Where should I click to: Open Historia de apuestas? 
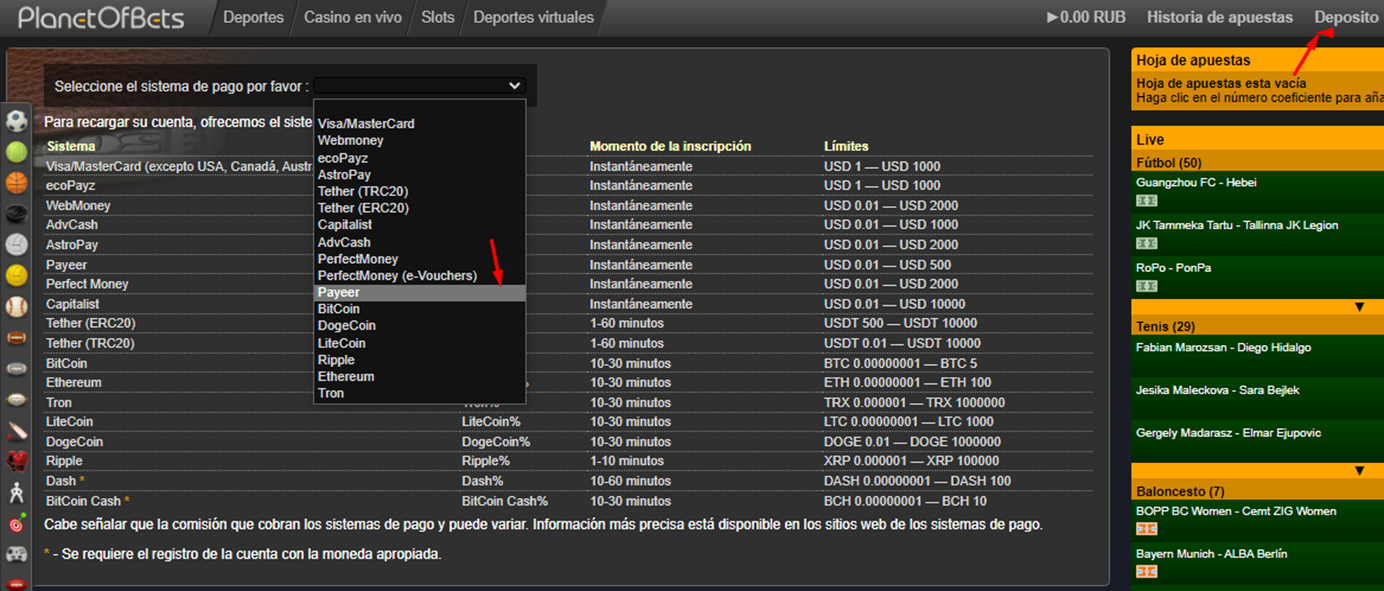tap(1220, 17)
